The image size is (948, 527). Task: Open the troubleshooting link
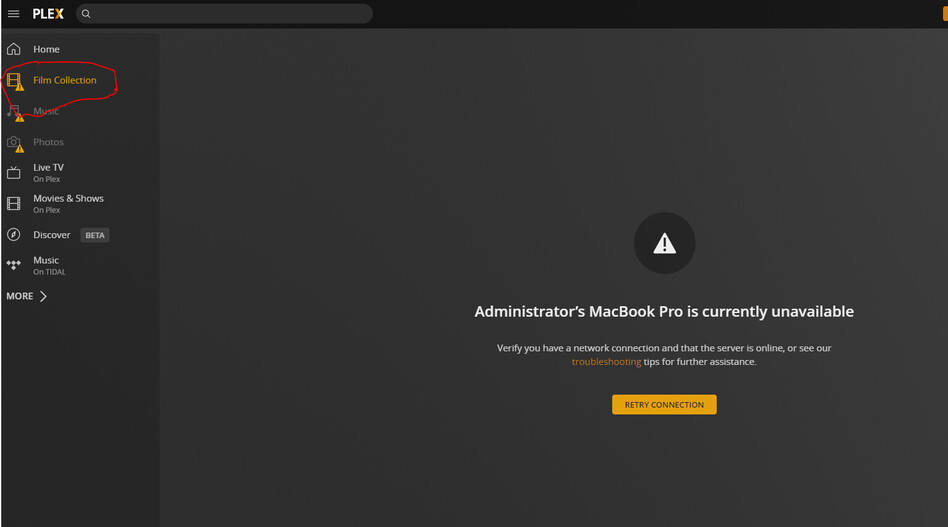pyautogui.click(x=606, y=361)
